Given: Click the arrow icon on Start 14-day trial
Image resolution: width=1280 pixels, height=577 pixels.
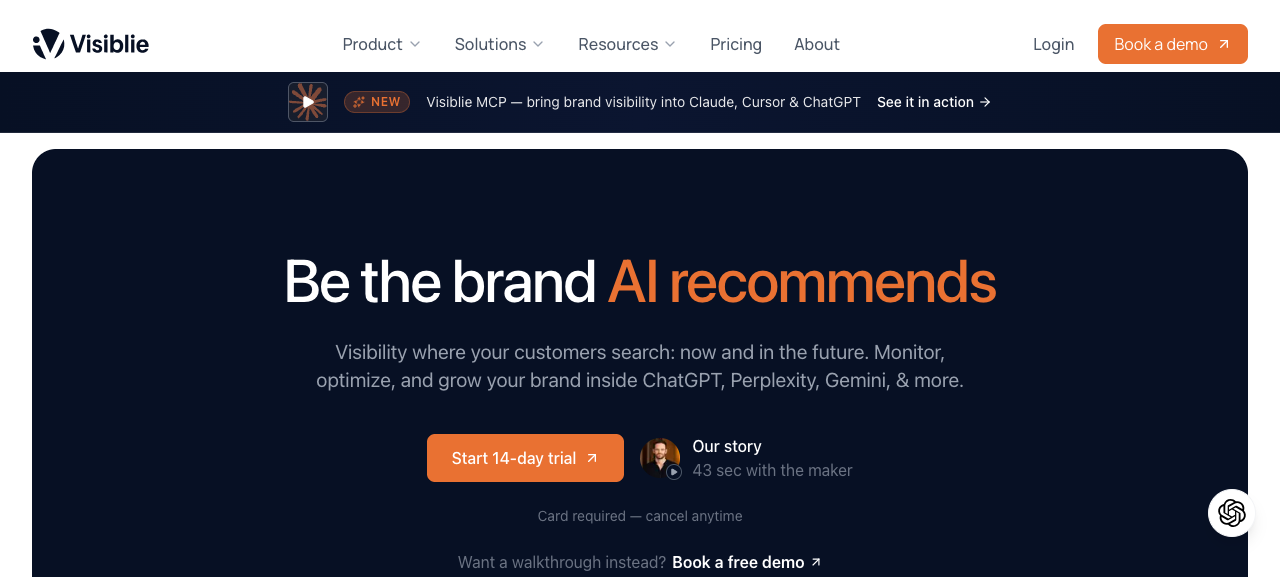Looking at the screenshot, I should click(592, 458).
